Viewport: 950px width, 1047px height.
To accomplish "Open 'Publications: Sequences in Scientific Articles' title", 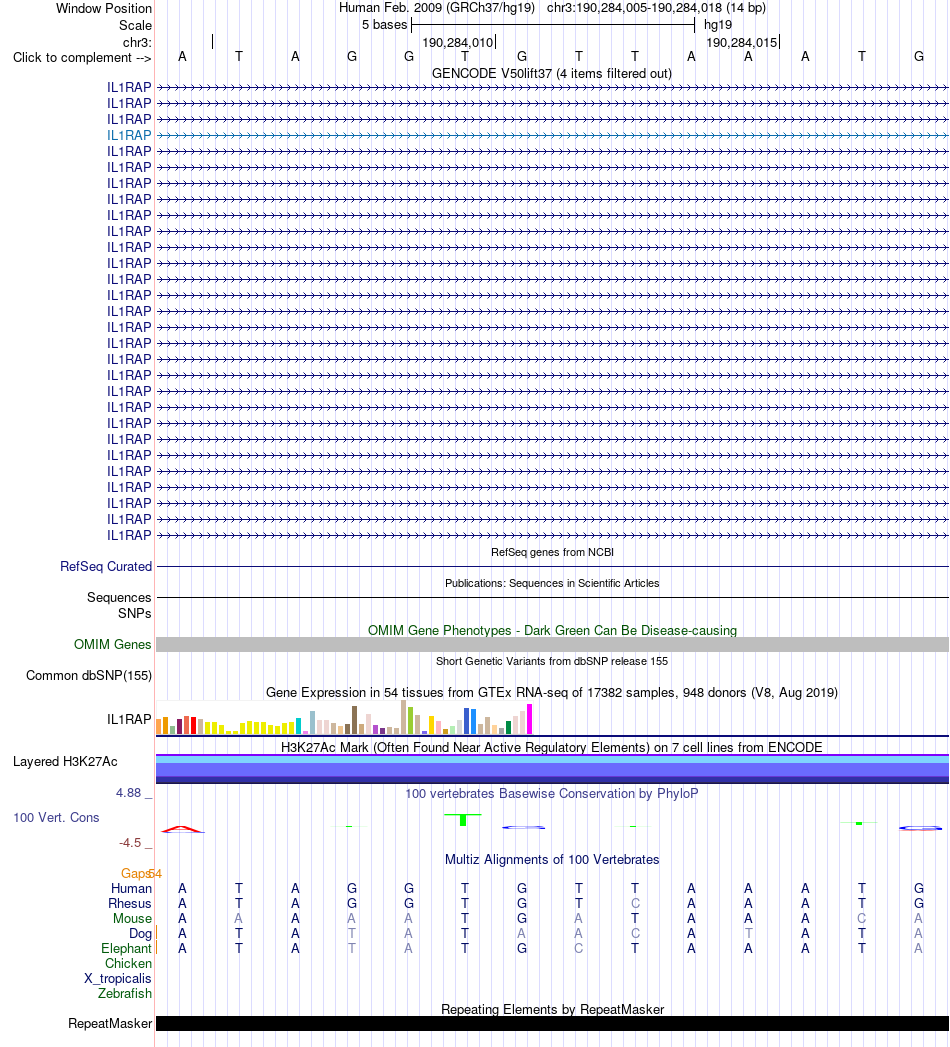I will pyautogui.click(x=552, y=583).
